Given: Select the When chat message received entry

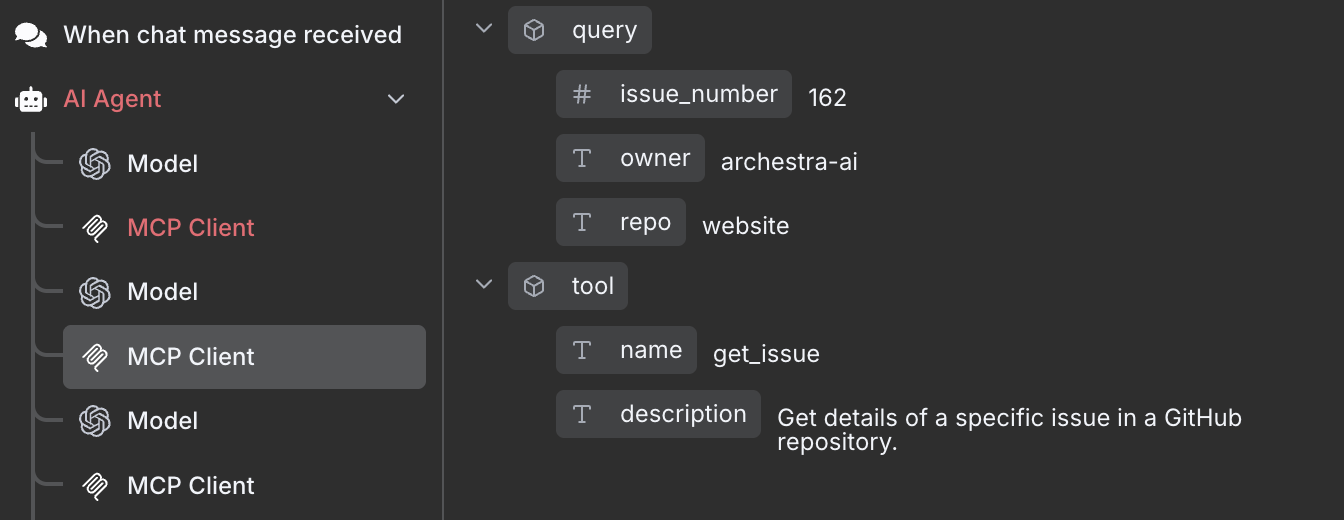Looking at the screenshot, I should (232, 35).
